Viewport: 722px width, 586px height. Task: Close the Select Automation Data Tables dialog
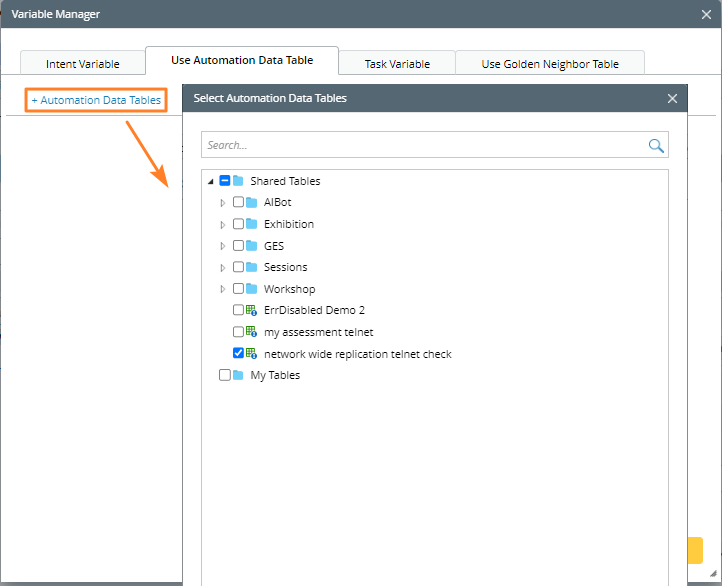[672, 98]
